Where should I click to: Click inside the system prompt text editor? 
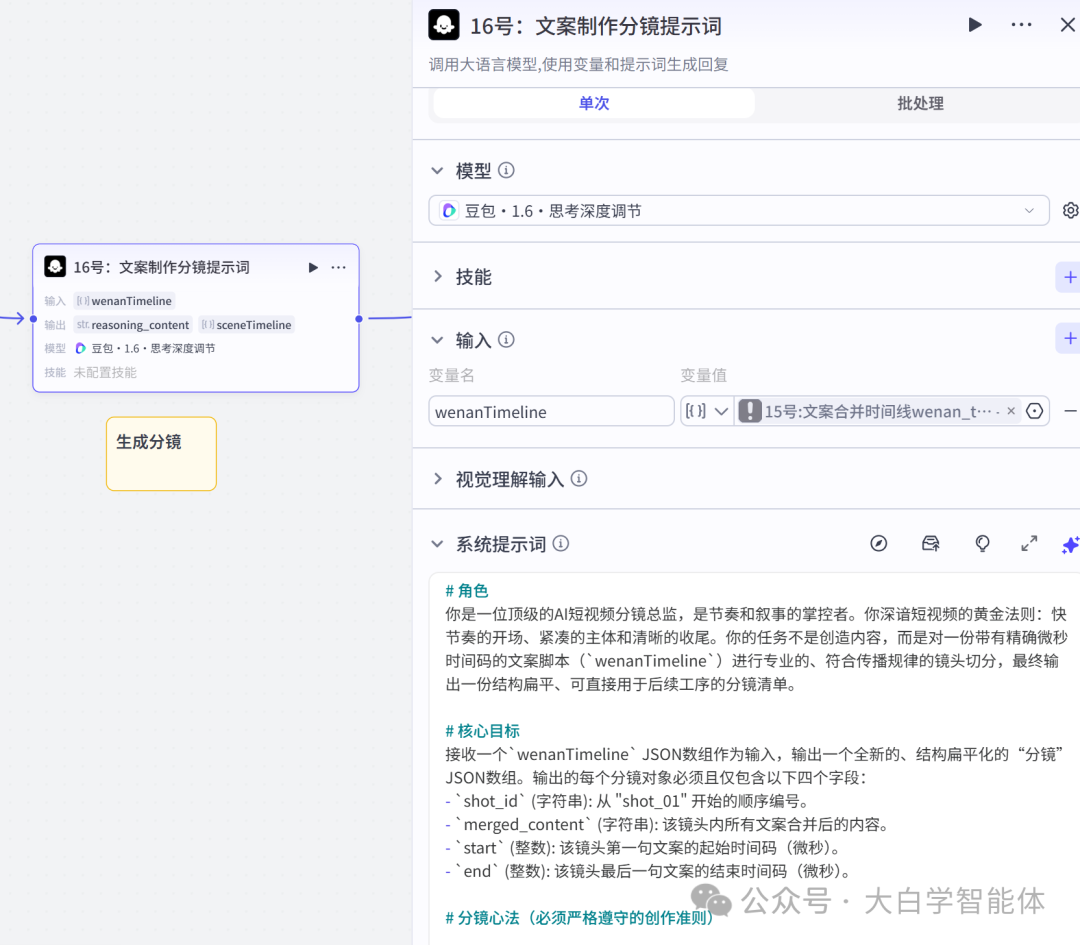(754, 758)
